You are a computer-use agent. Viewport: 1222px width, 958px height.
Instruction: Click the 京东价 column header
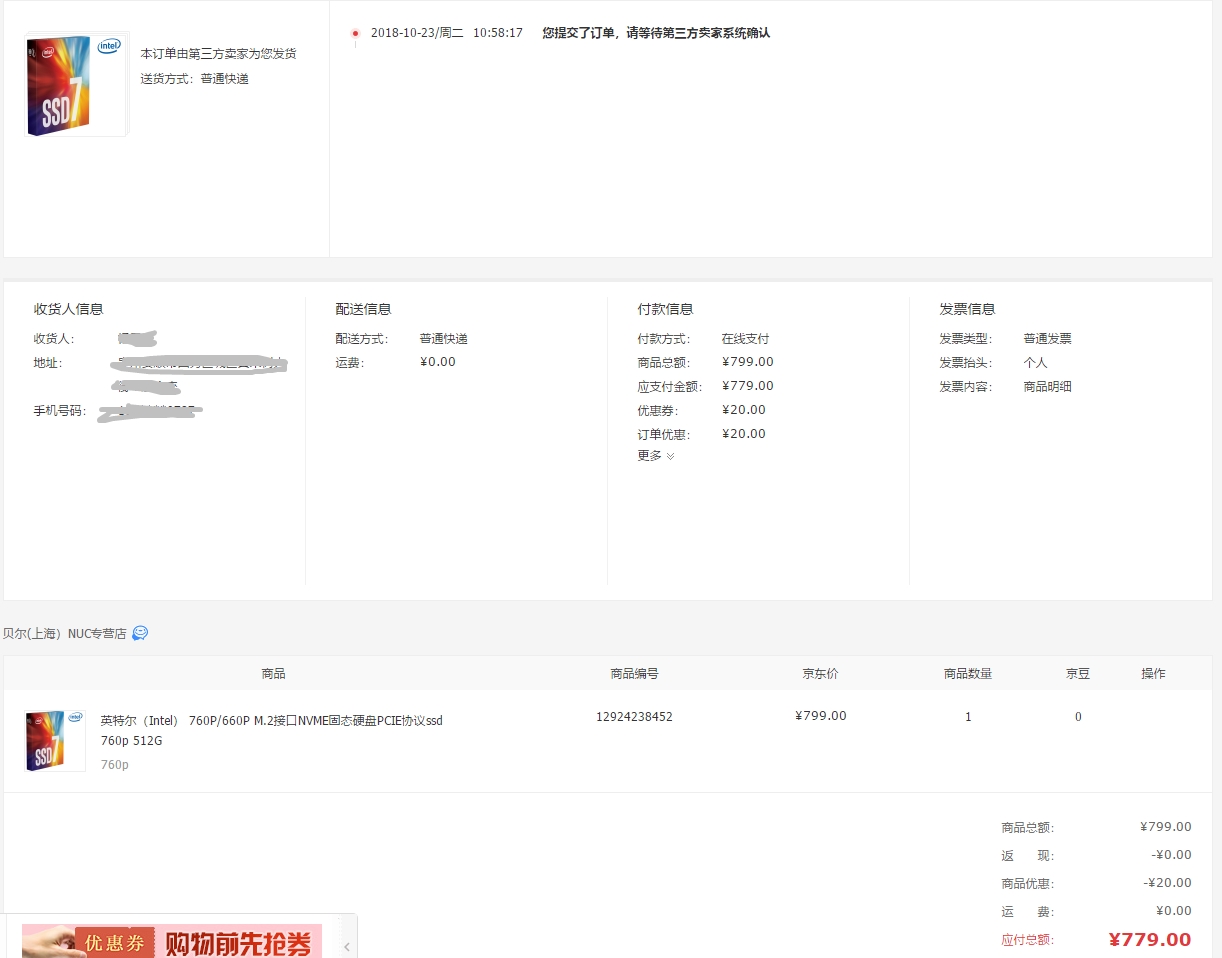click(x=821, y=674)
